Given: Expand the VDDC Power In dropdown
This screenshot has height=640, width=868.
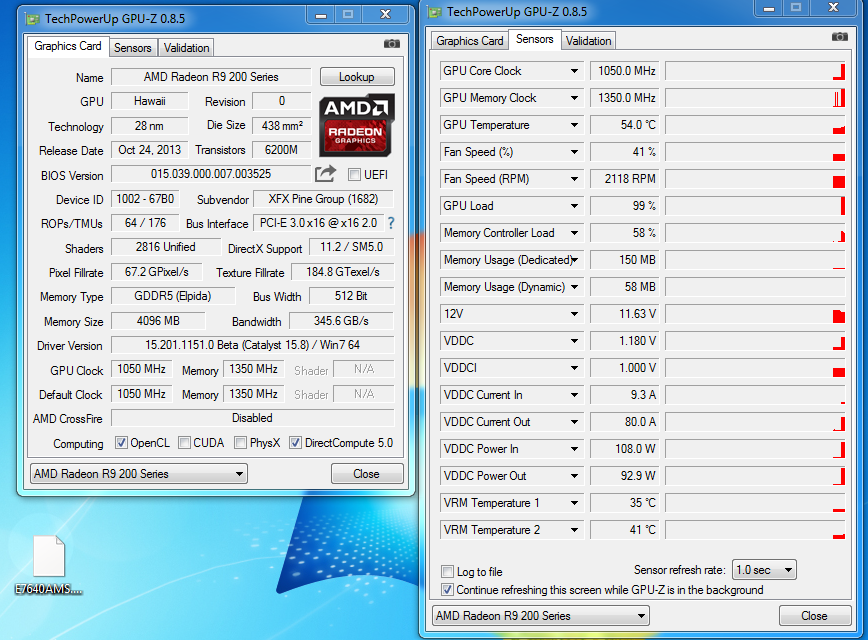Looking at the screenshot, I should 574,449.
